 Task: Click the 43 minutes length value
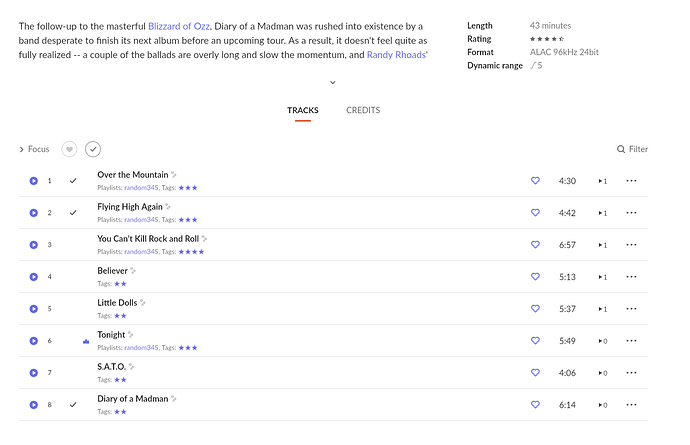tap(551, 26)
